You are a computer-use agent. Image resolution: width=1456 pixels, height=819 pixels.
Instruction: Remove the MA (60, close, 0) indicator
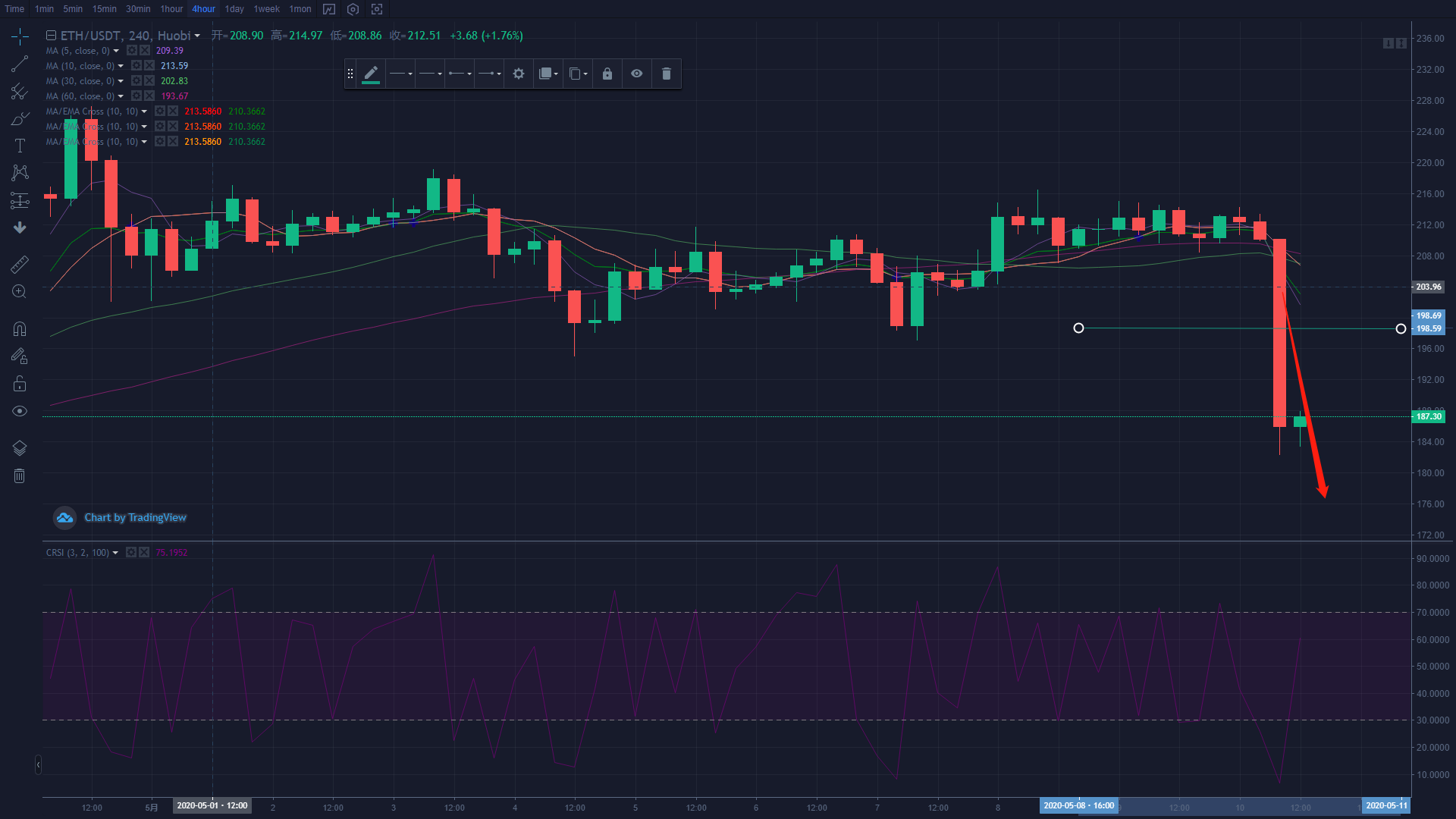(149, 96)
